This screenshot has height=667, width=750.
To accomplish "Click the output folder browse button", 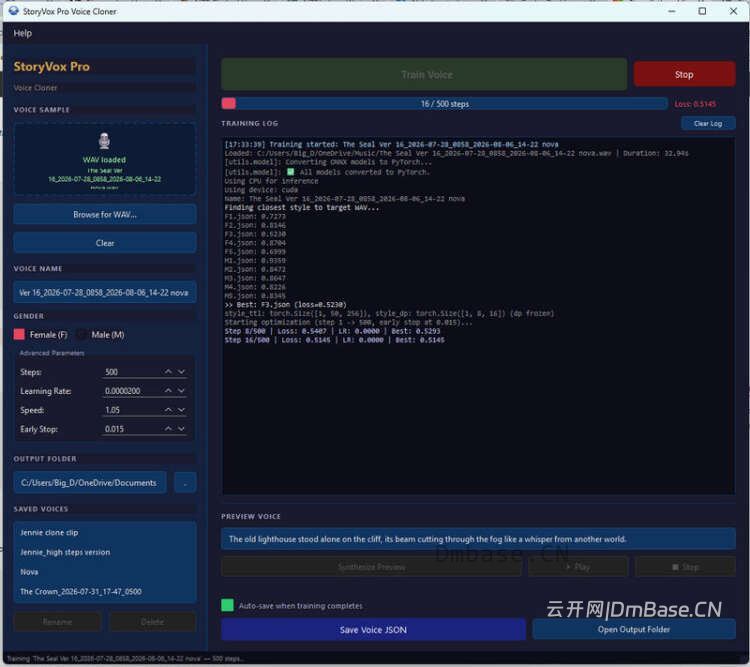I will coord(185,483).
